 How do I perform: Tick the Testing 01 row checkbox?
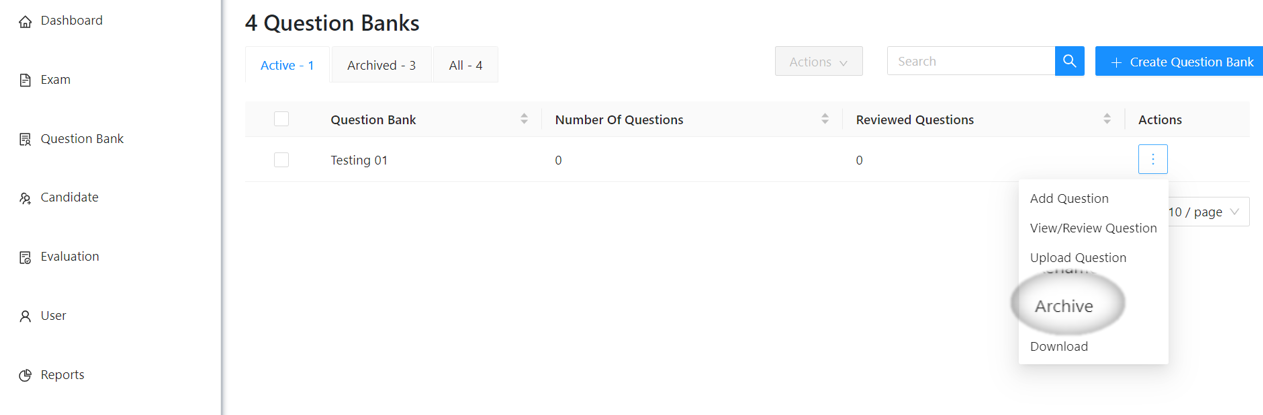click(x=281, y=160)
